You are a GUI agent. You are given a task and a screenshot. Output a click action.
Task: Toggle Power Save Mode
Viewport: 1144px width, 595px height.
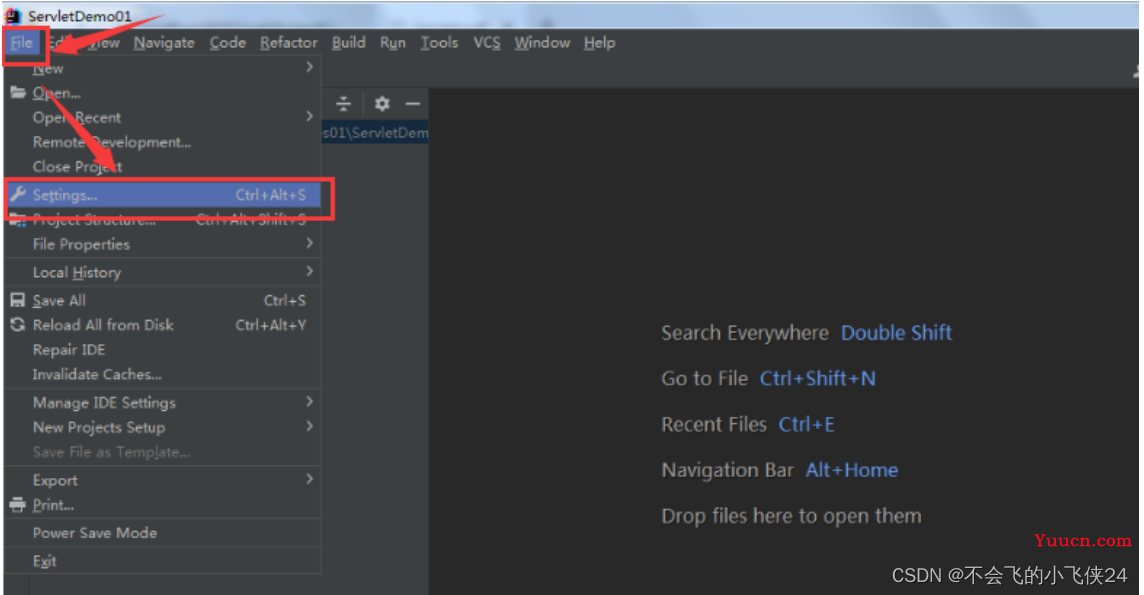[94, 533]
